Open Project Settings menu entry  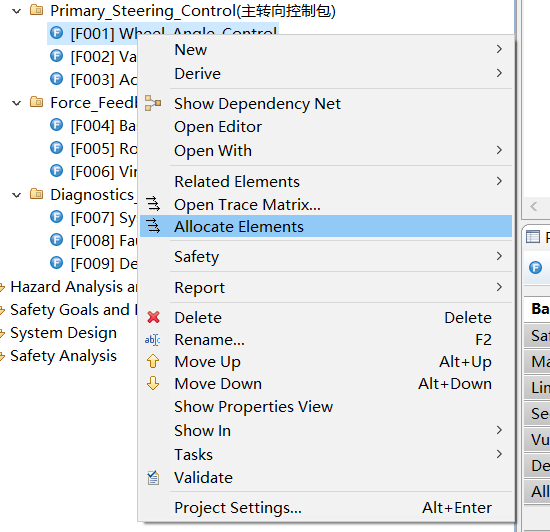[326, 507]
